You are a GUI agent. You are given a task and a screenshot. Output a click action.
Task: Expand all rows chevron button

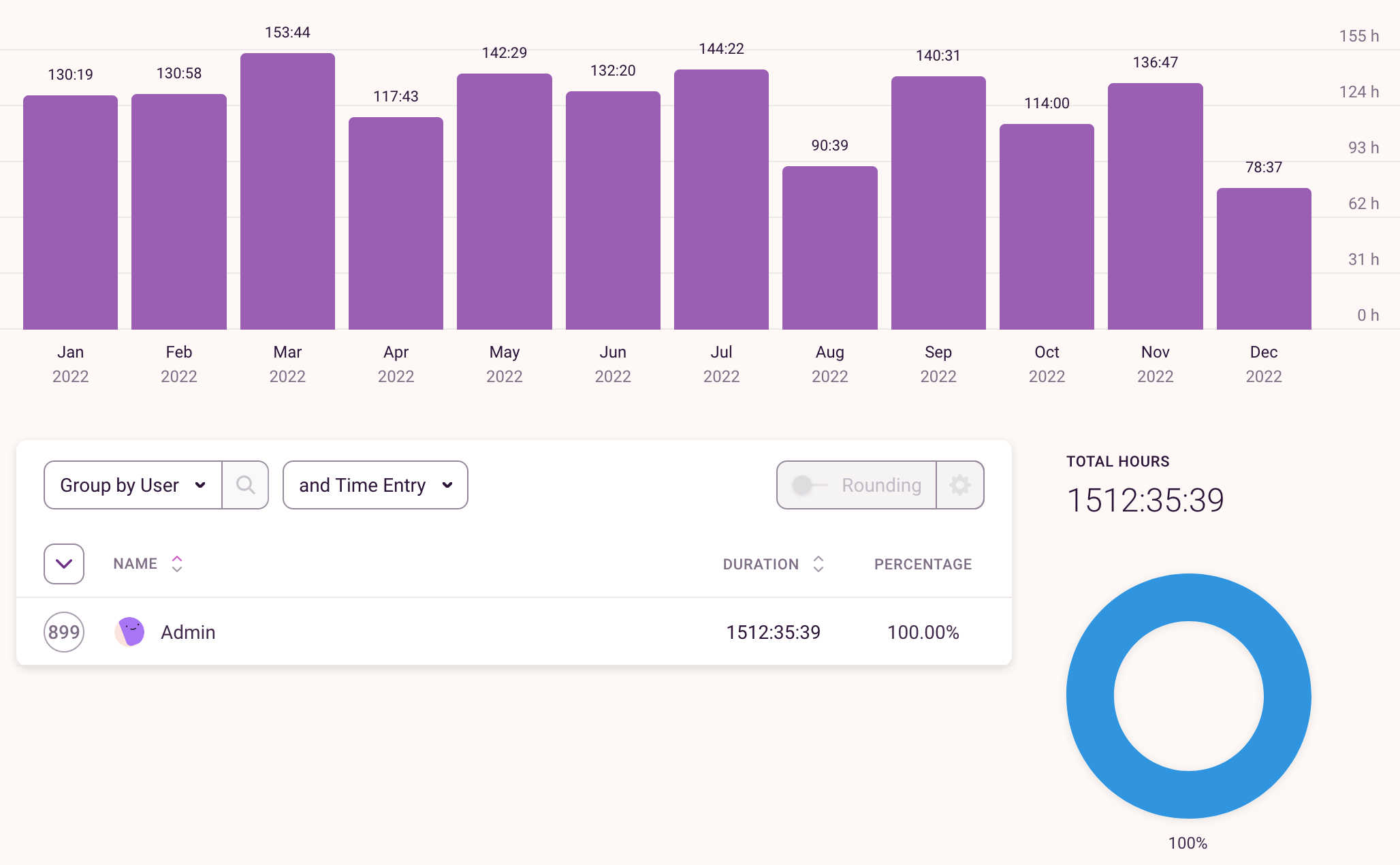point(64,564)
